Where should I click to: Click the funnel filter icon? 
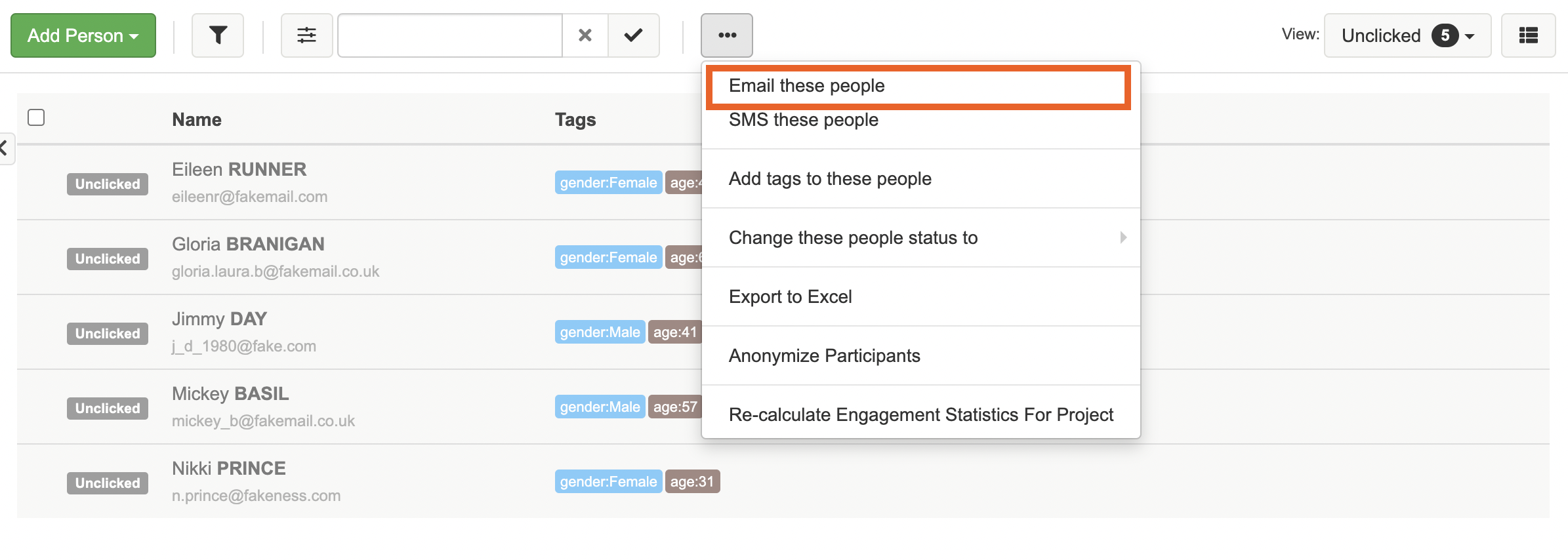pos(218,35)
